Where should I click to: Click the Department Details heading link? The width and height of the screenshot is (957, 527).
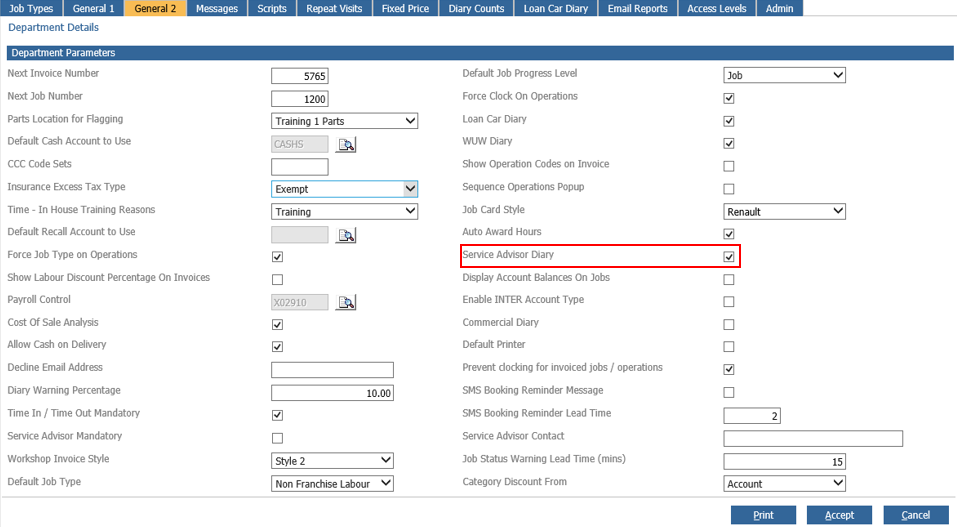(x=53, y=27)
